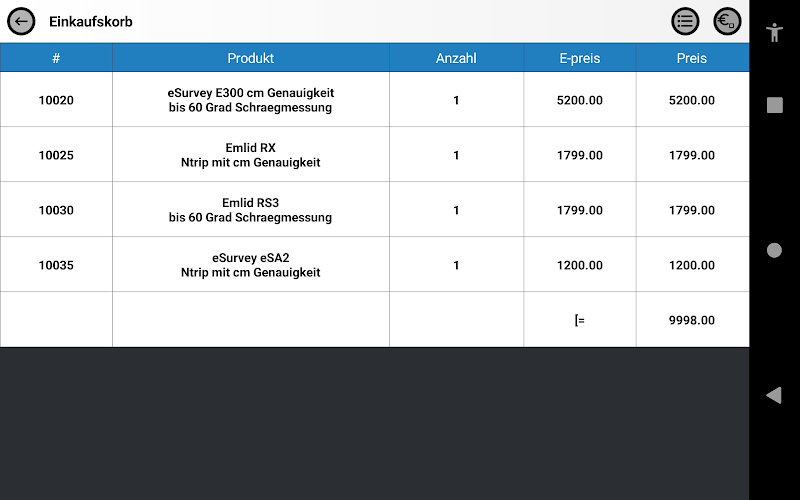
Task: Open the list view icon in header
Action: [x=685, y=21]
